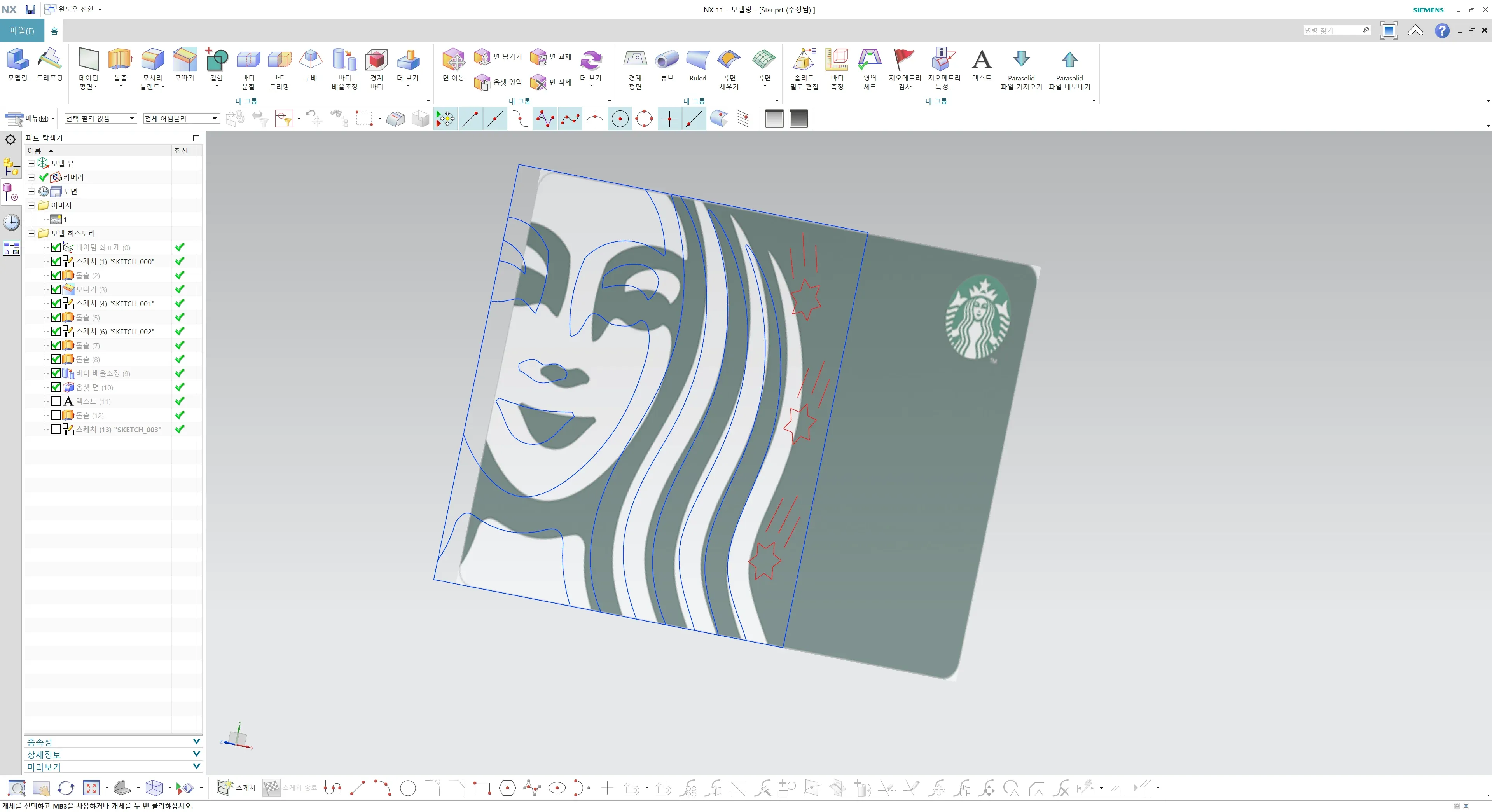The image size is (1492, 812).
Task: Click the Ruled surface icon
Action: click(697, 59)
